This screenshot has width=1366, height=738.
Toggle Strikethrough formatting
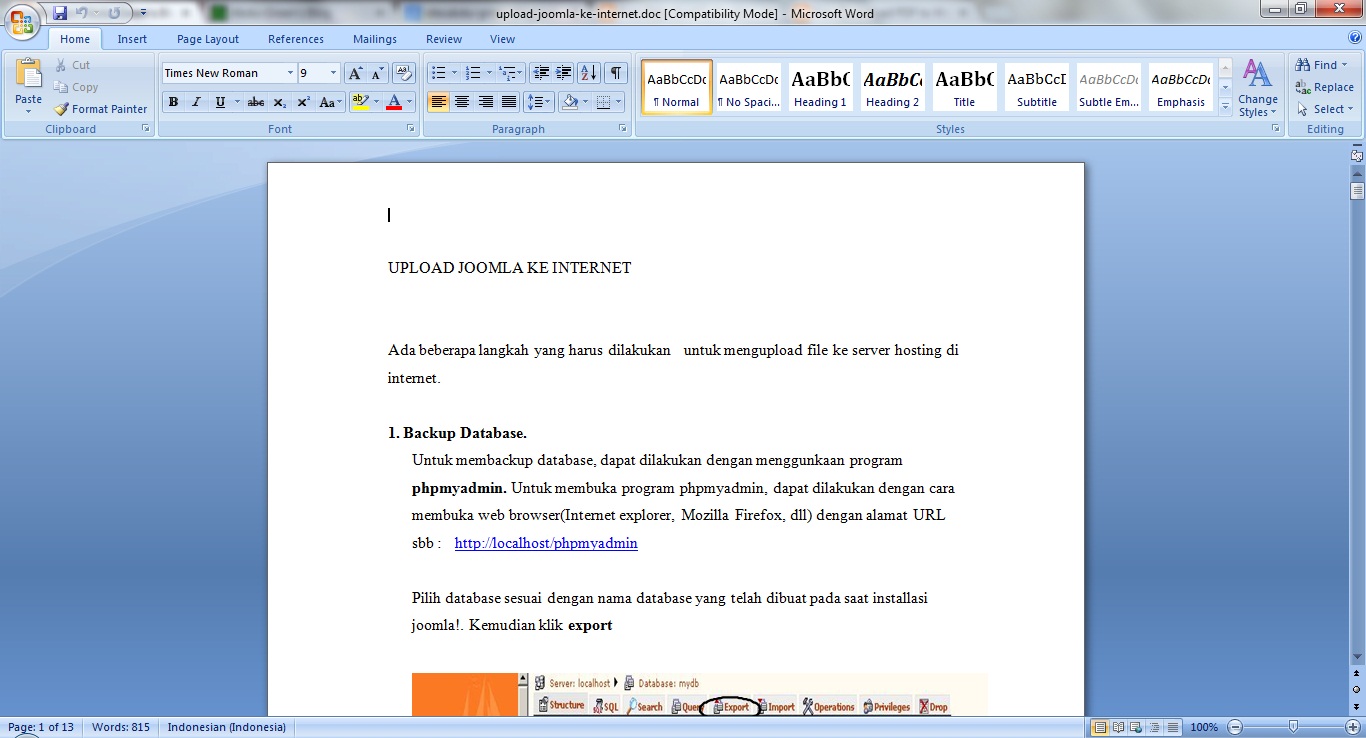pos(256,102)
